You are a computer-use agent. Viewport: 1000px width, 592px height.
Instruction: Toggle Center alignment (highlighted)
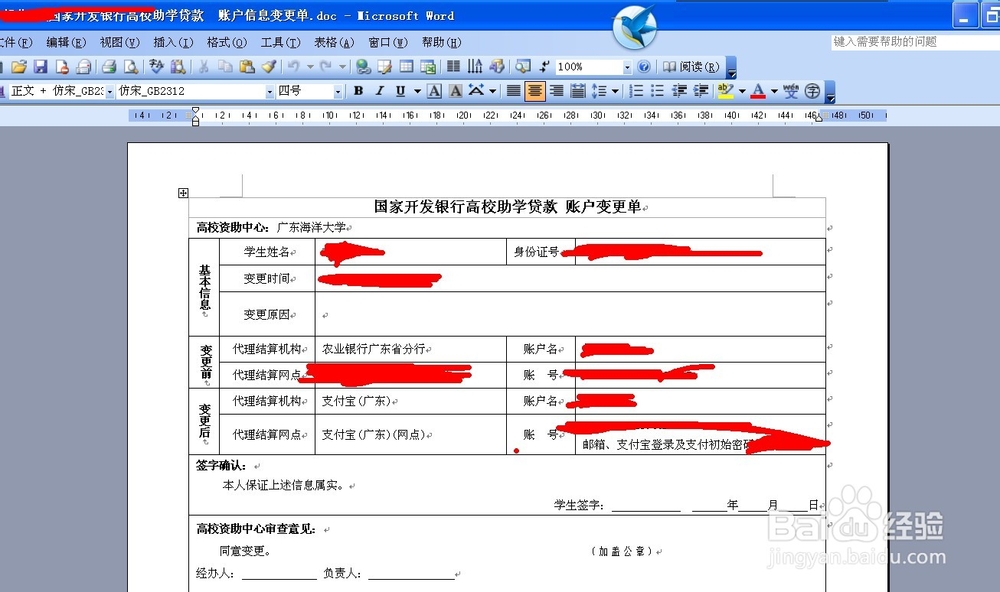(x=535, y=91)
